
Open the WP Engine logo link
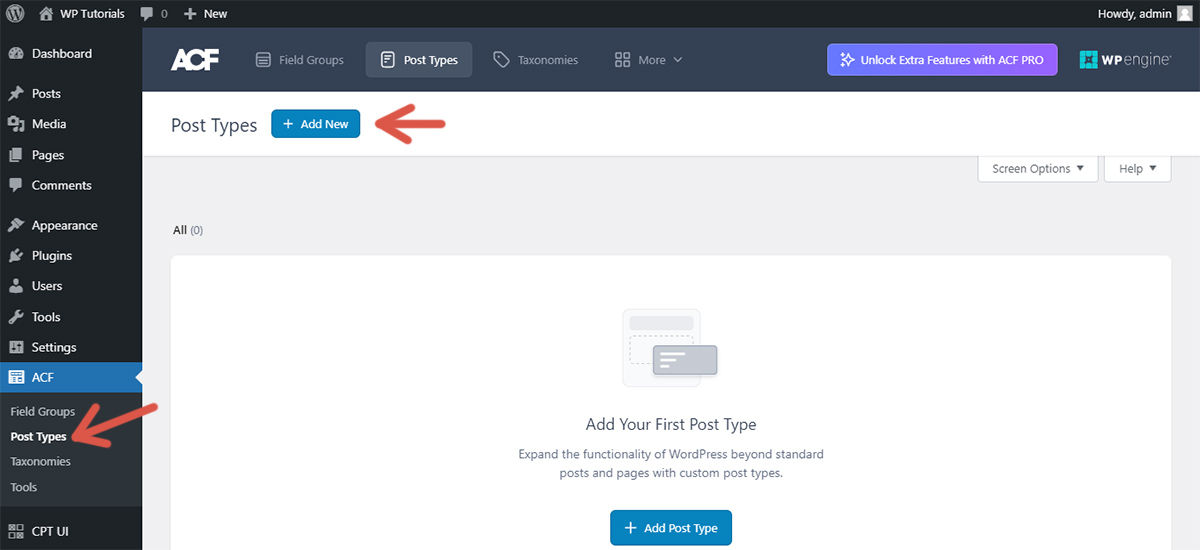[x=1125, y=60]
